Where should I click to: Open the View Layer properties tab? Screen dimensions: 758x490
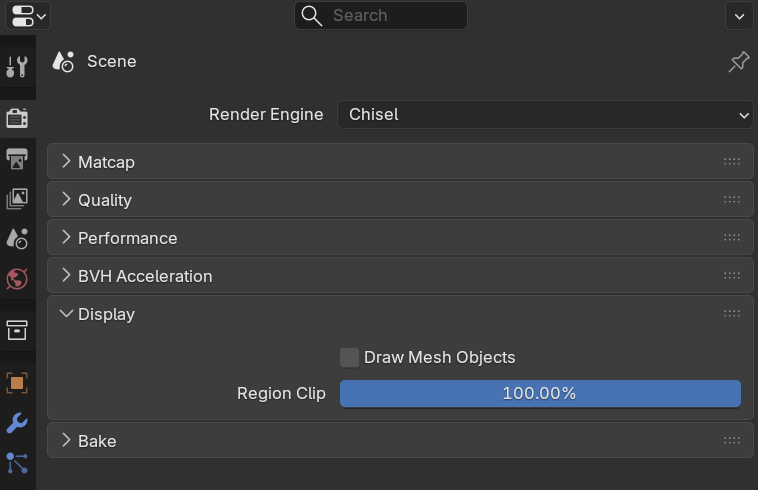click(x=17, y=199)
